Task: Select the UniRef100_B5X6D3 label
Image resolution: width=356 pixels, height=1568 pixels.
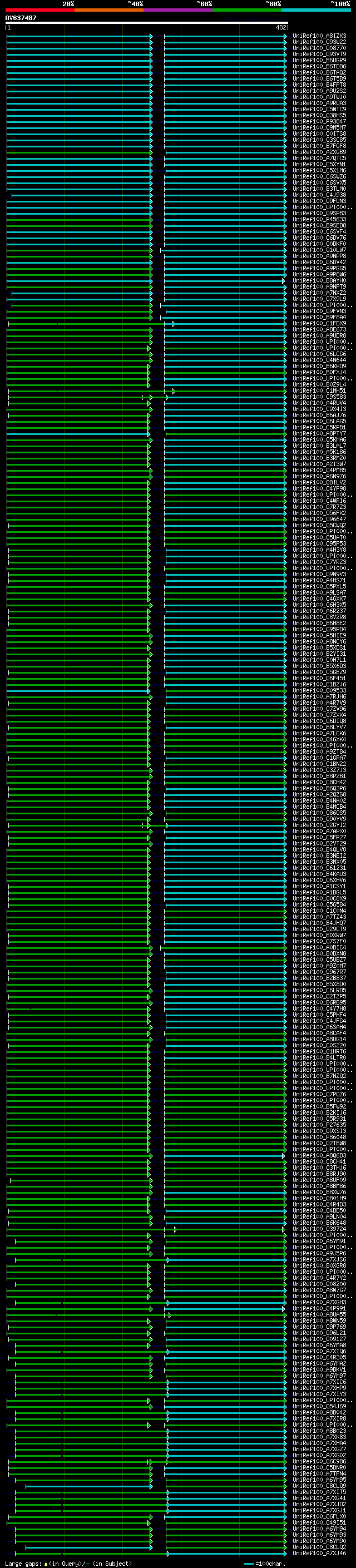Action: (x=319, y=665)
